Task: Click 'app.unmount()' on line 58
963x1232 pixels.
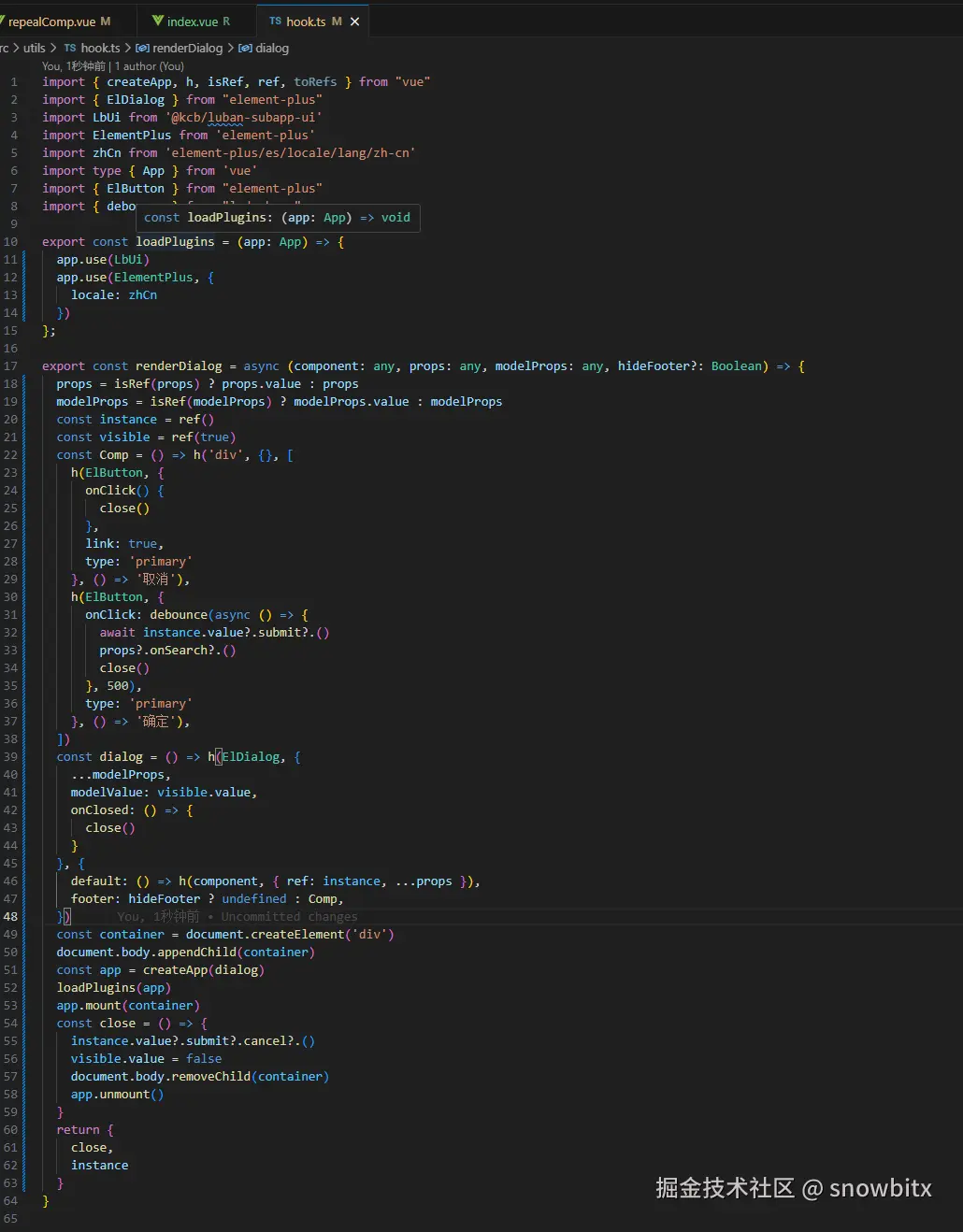Action: pos(118,1094)
